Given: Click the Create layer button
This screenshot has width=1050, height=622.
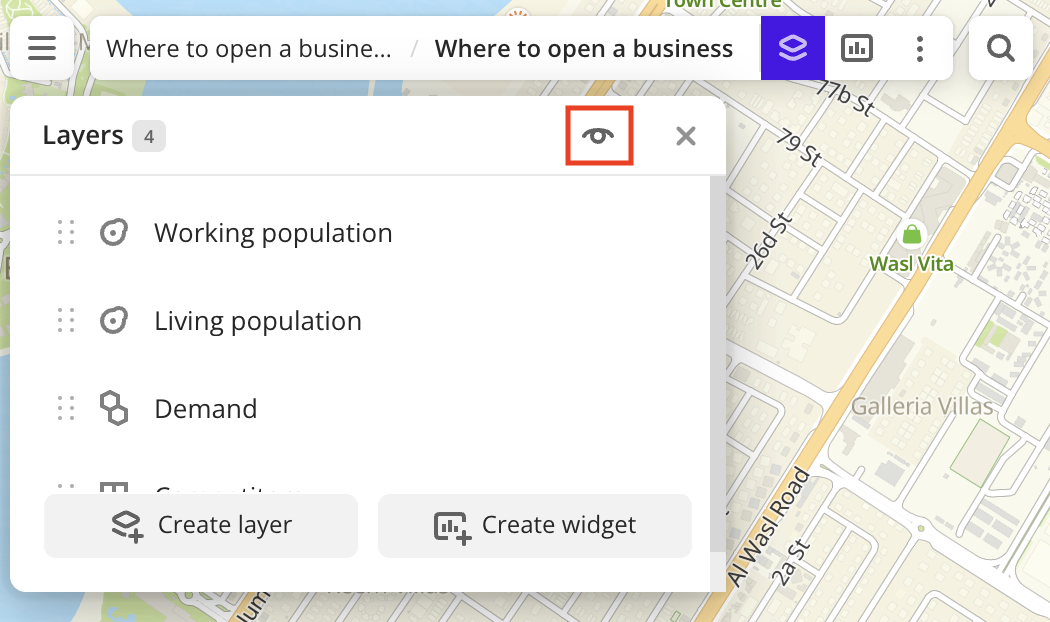Looking at the screenshot, I should click(201, 525).
